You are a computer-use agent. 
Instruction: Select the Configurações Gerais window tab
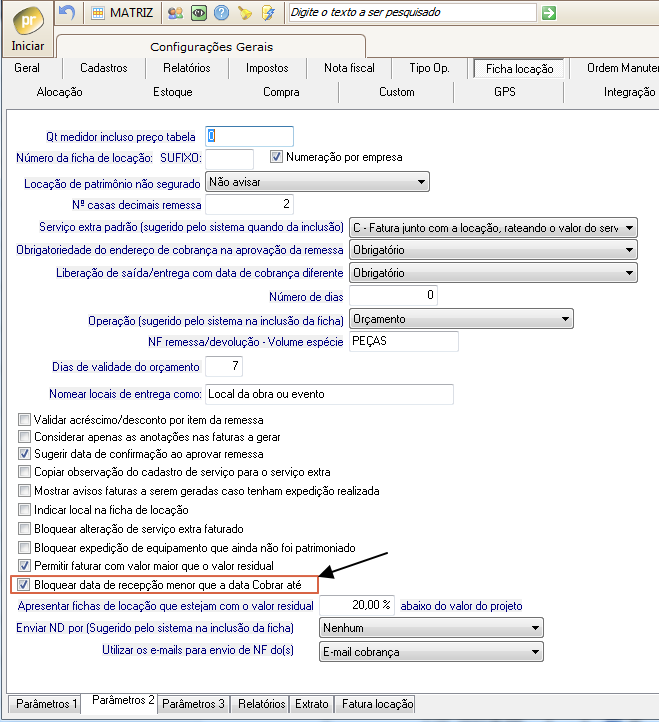211,47
